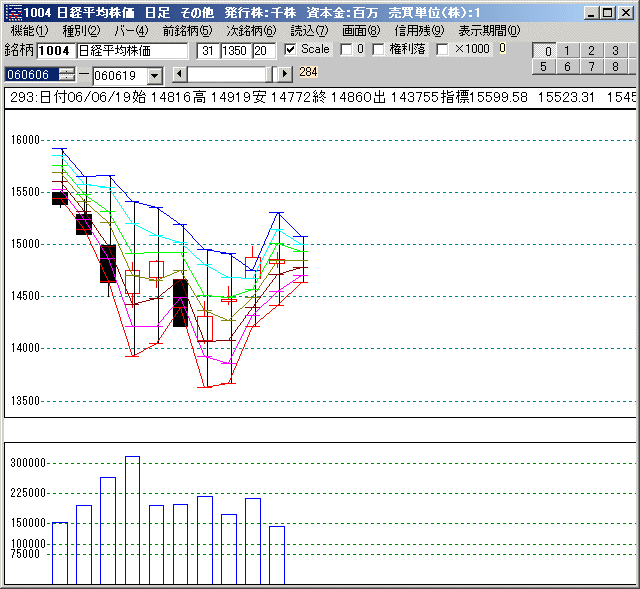
Task: Click the 75000 volume axis label
Action: (25, 554)
